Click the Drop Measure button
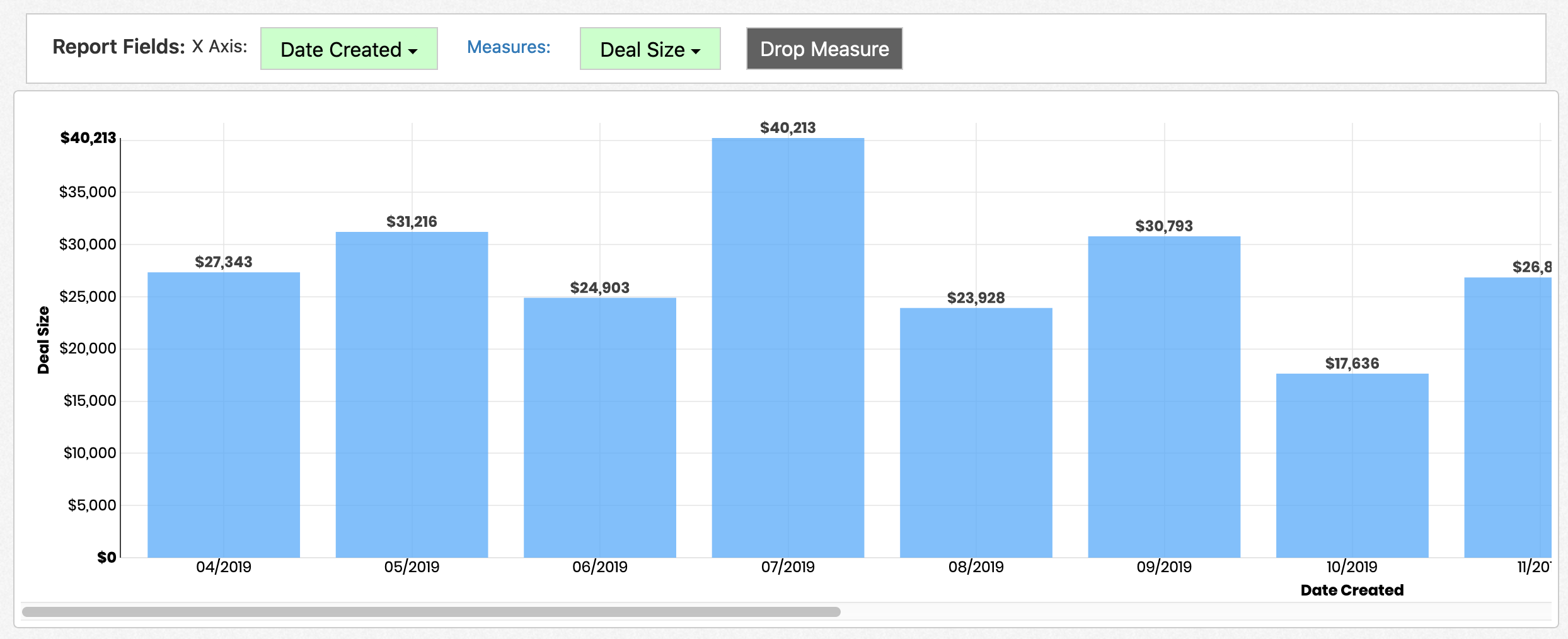The image size is (1568, 639). pos(824,49)
